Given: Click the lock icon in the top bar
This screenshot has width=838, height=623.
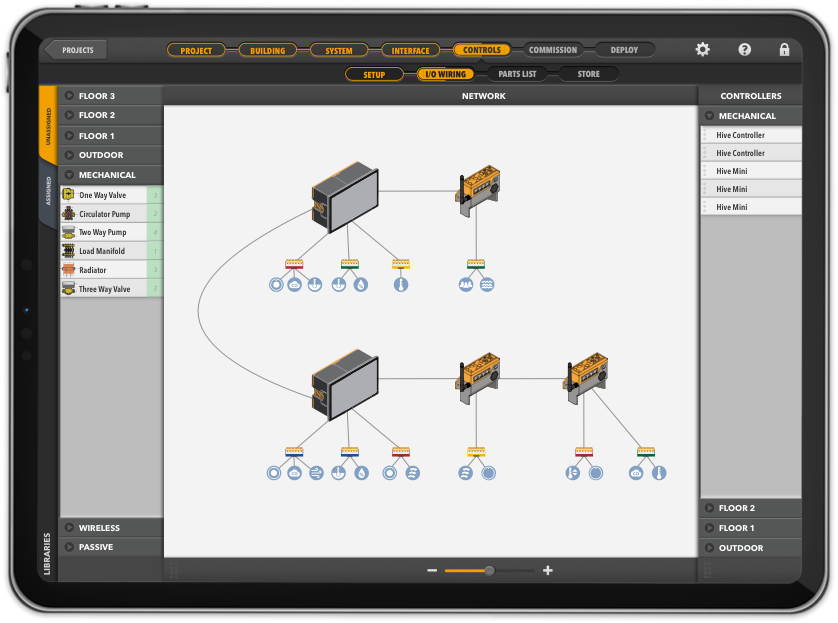Looking at the screenshot, I should coord(784,49).
